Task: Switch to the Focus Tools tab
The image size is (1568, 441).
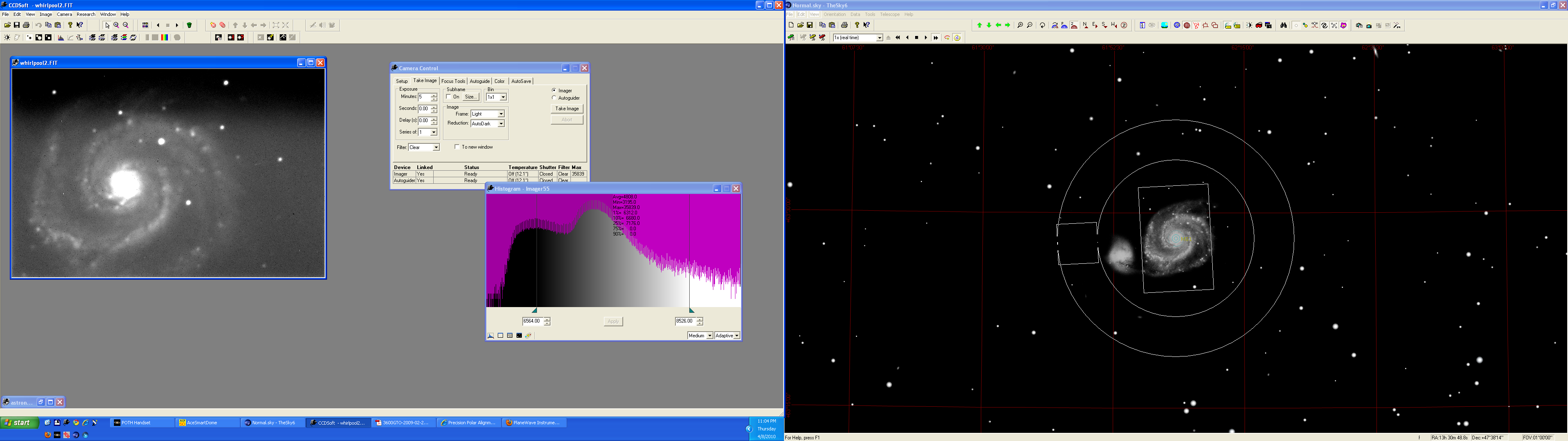Action: 453,81
